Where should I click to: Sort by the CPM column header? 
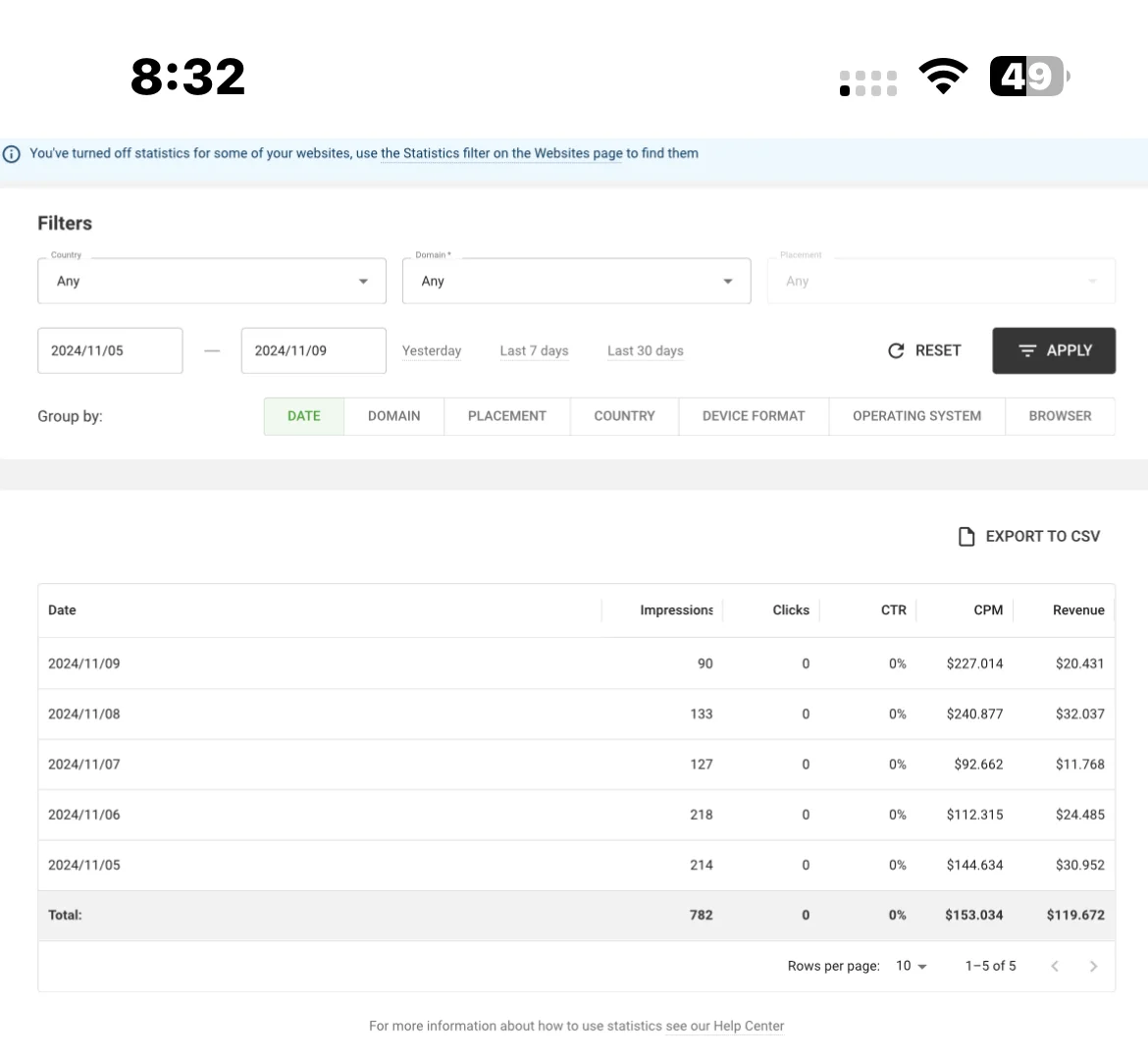point(988,610)
